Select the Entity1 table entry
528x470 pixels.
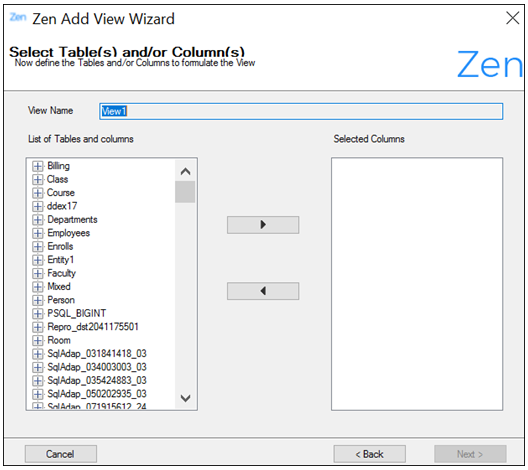[61, 260]
